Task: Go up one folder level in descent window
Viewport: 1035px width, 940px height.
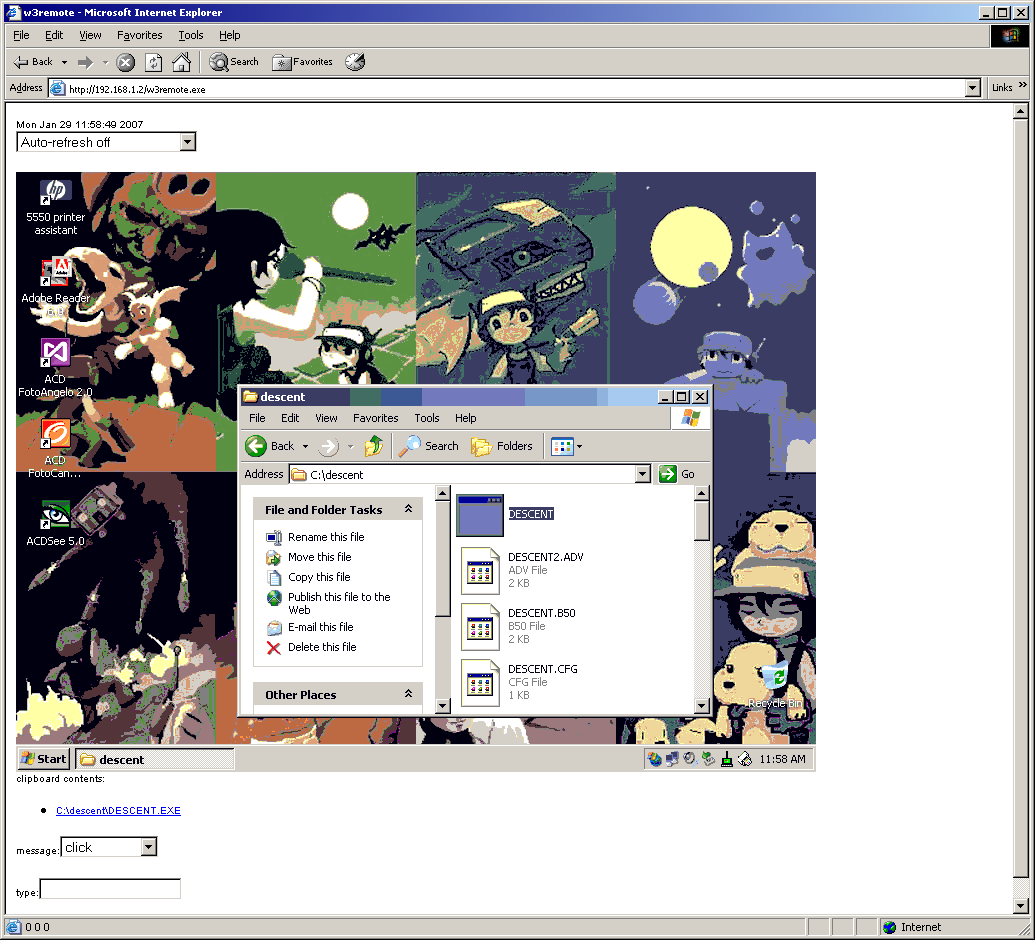Action: tap(374, 446)
